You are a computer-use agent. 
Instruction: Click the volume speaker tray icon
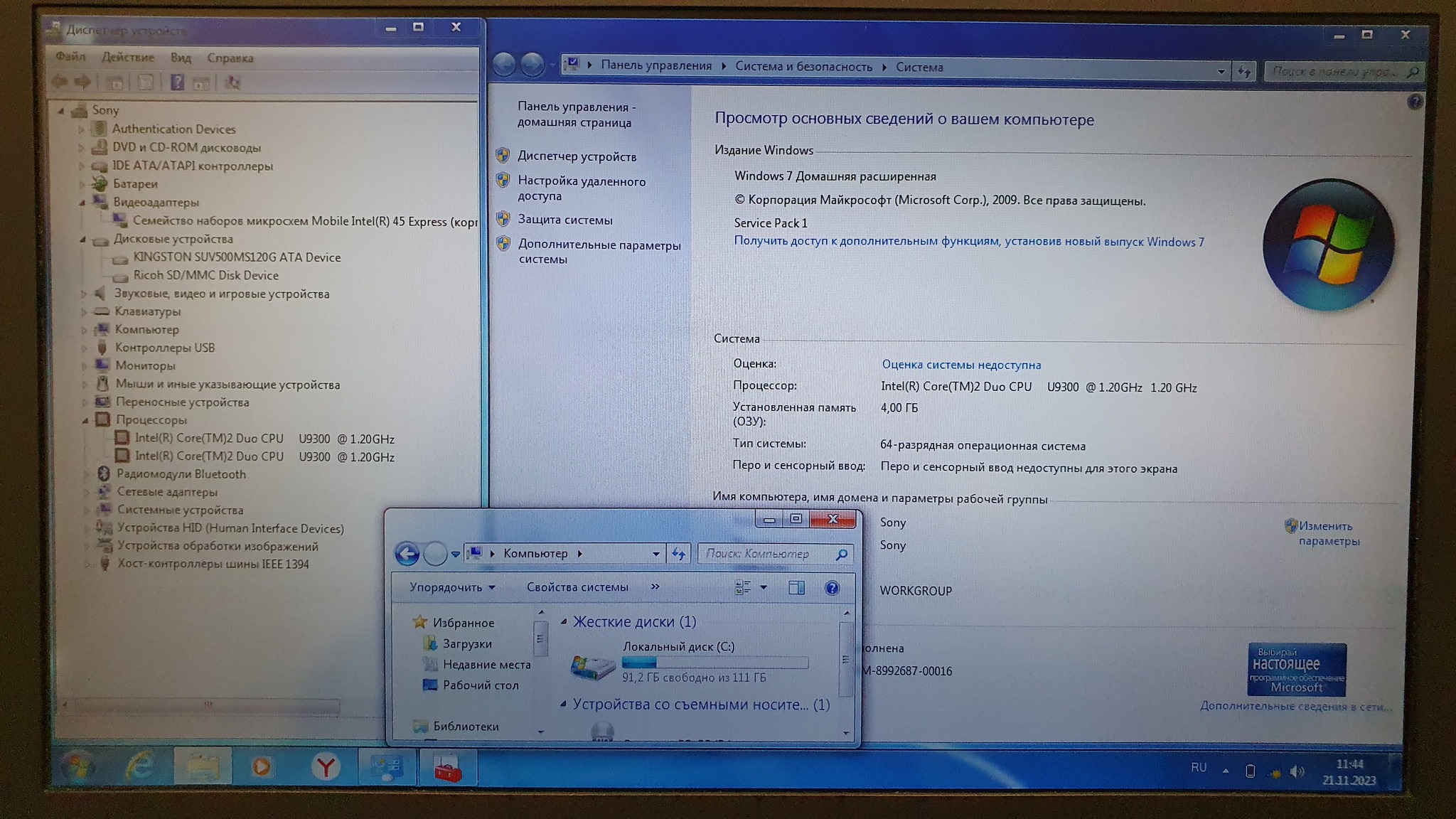coord(1297,771)
